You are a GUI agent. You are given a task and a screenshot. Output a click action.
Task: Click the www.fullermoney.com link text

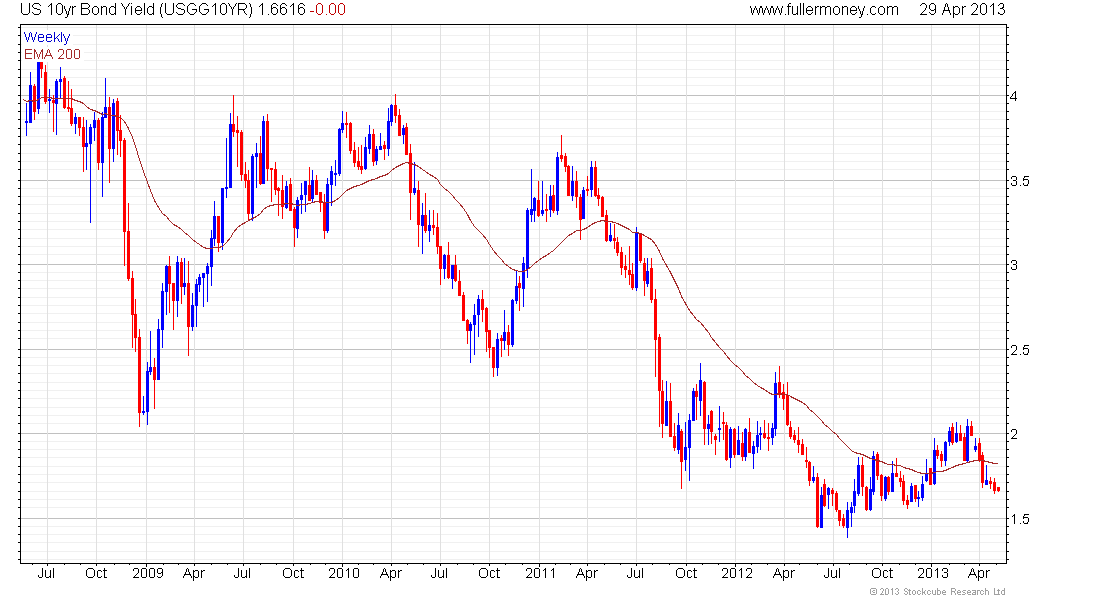coord(824,10)
